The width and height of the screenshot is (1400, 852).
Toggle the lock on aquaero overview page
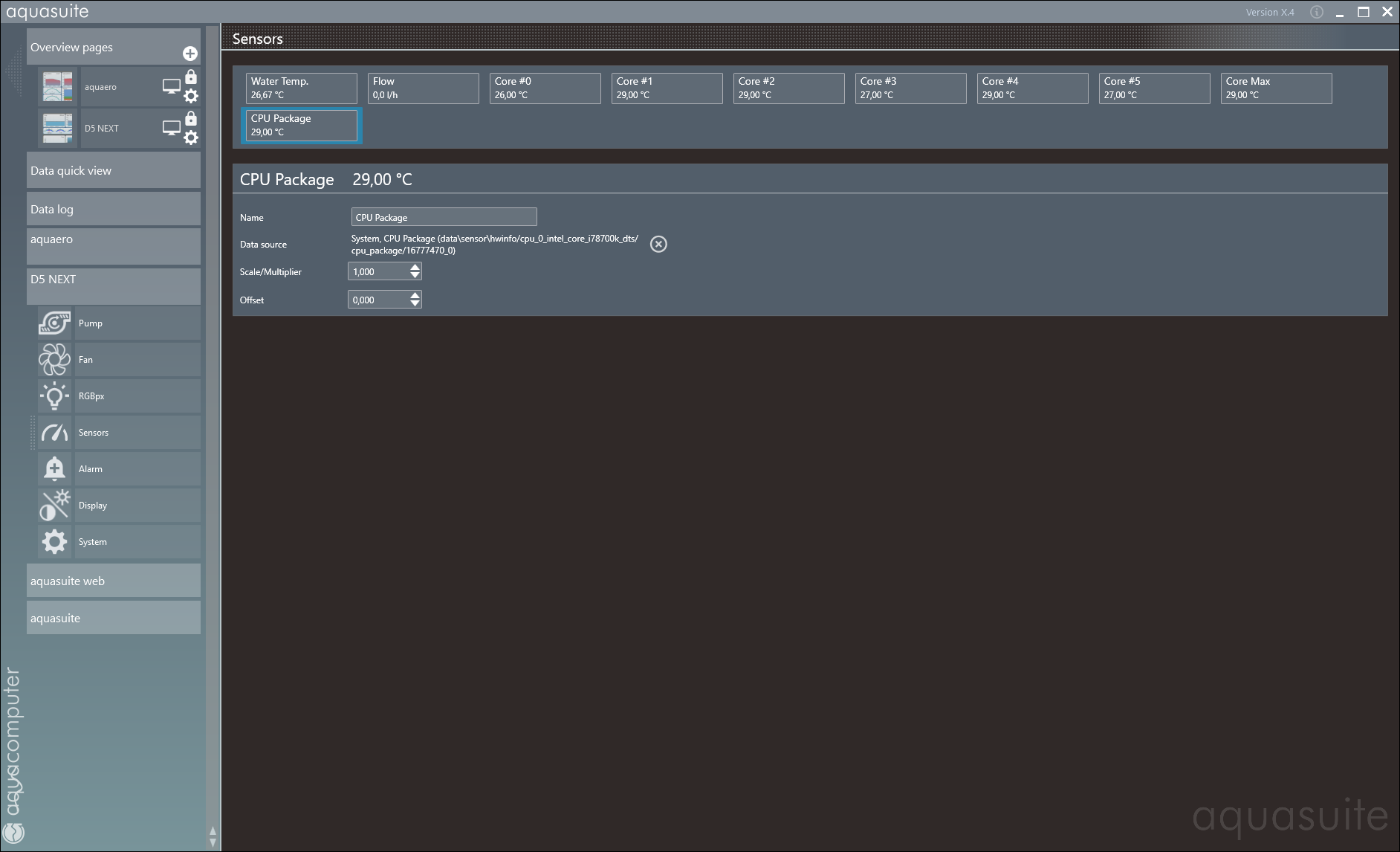click(191, 77)
